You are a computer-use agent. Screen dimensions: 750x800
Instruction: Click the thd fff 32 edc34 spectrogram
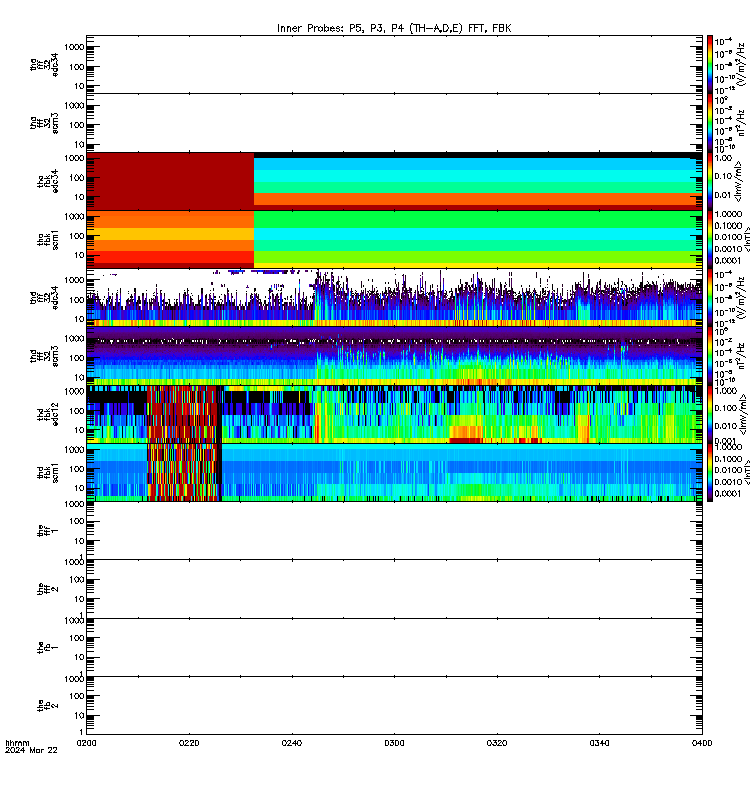394,298
